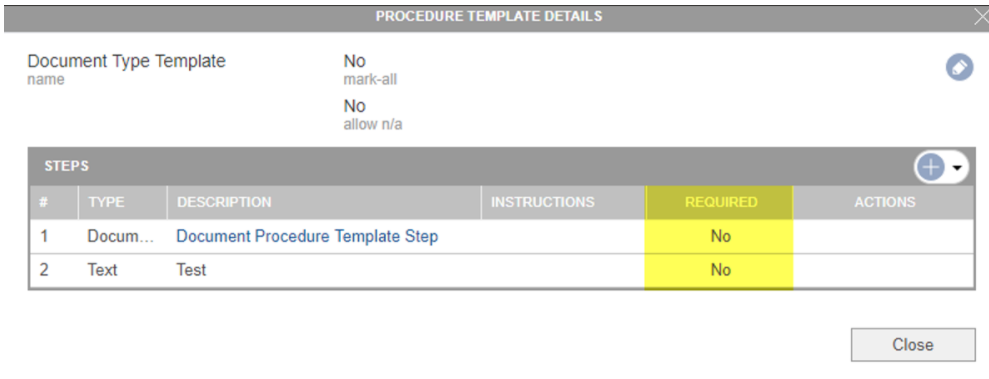
Task: Select step 1 row number
Action: click(x=44, y=236)
